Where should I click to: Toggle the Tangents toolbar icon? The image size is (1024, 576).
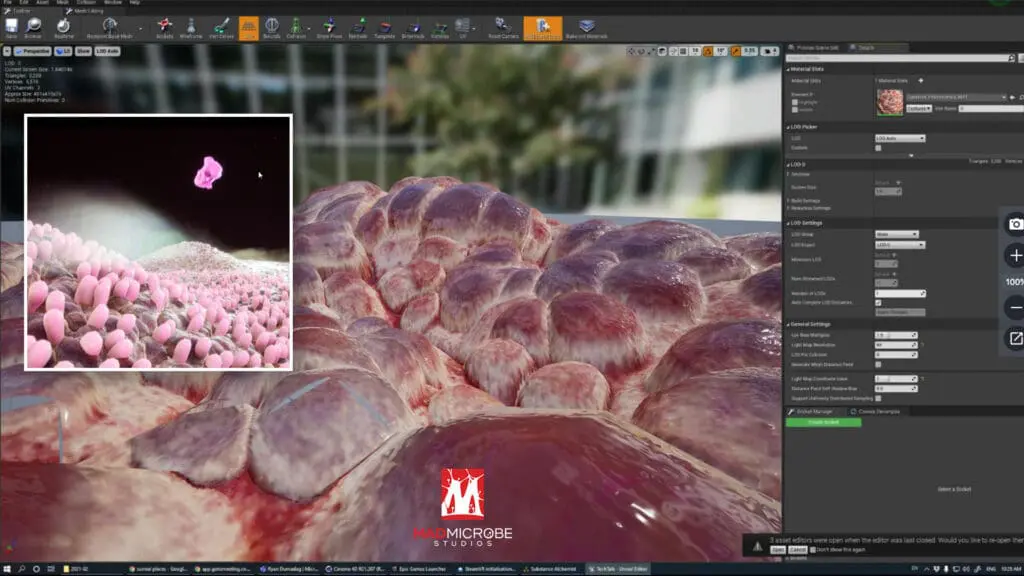385,27
